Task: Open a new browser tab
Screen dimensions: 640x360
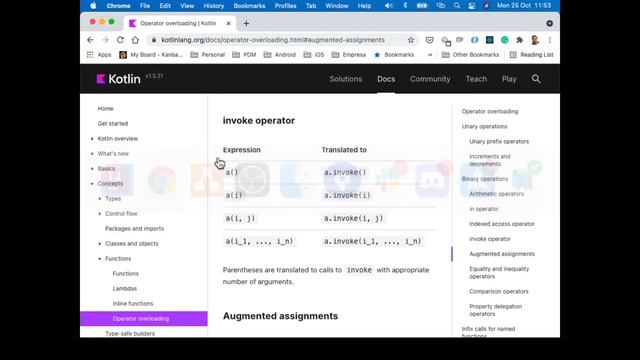Action: point(246,24)
